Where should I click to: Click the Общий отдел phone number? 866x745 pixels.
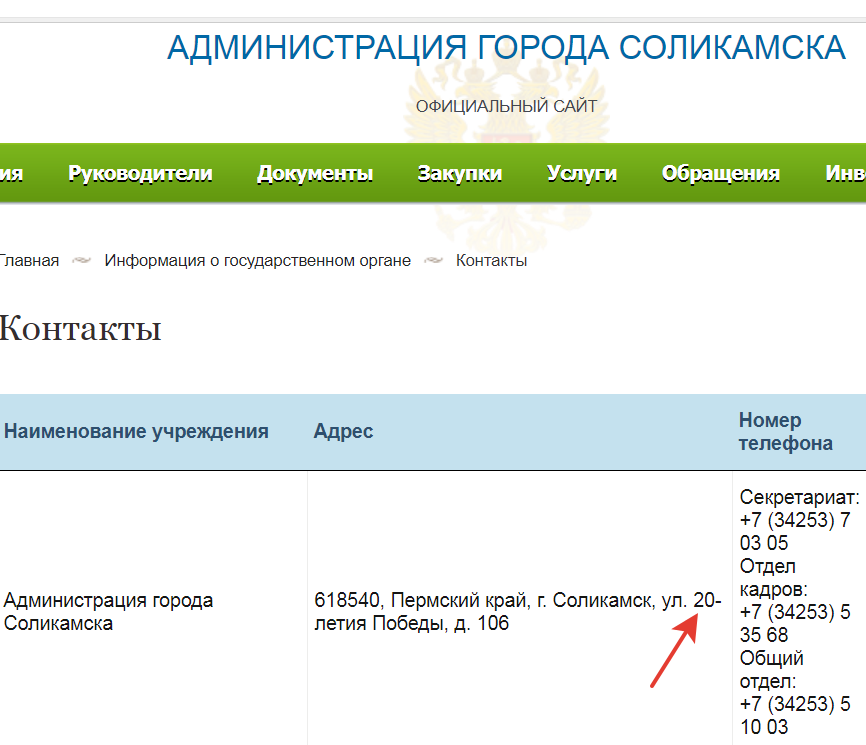(794, 715)
